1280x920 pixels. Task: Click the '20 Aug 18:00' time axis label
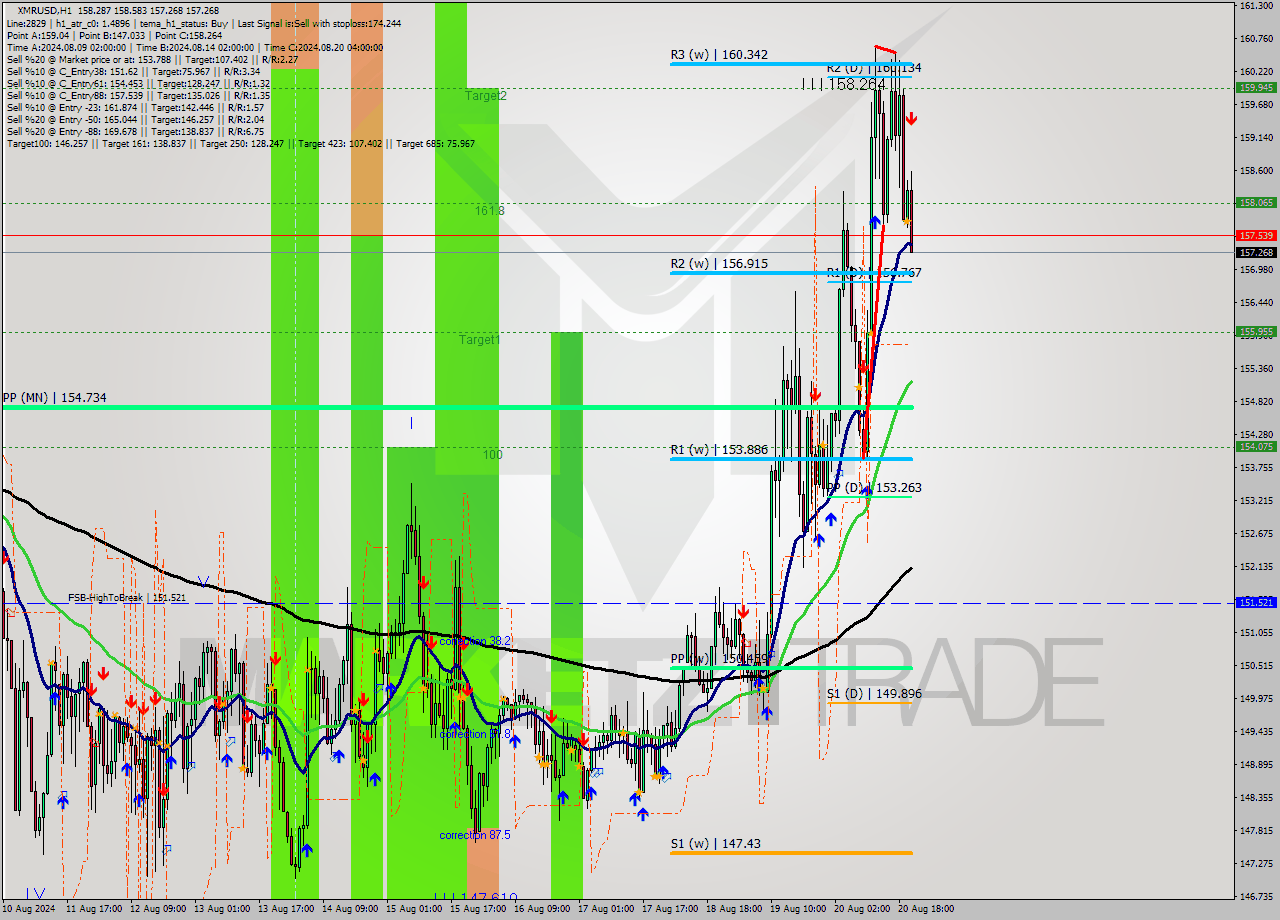point(926,909)
